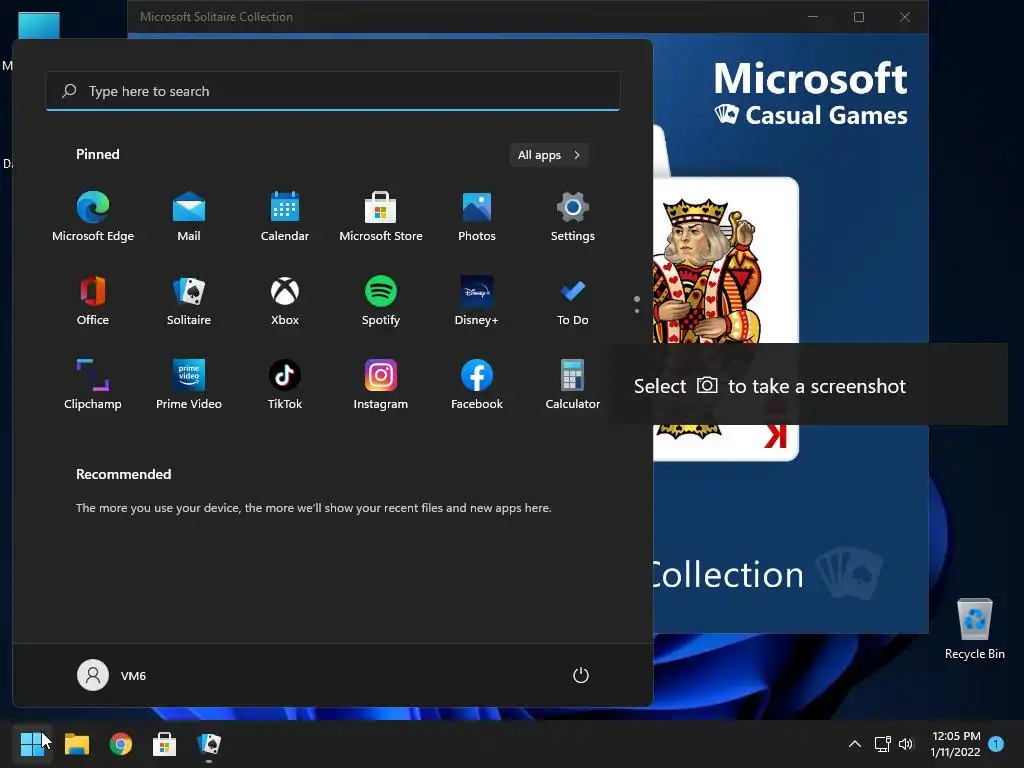
Task: Select the Recycle Bin desktop icon
Action: [x=974, y=629]
